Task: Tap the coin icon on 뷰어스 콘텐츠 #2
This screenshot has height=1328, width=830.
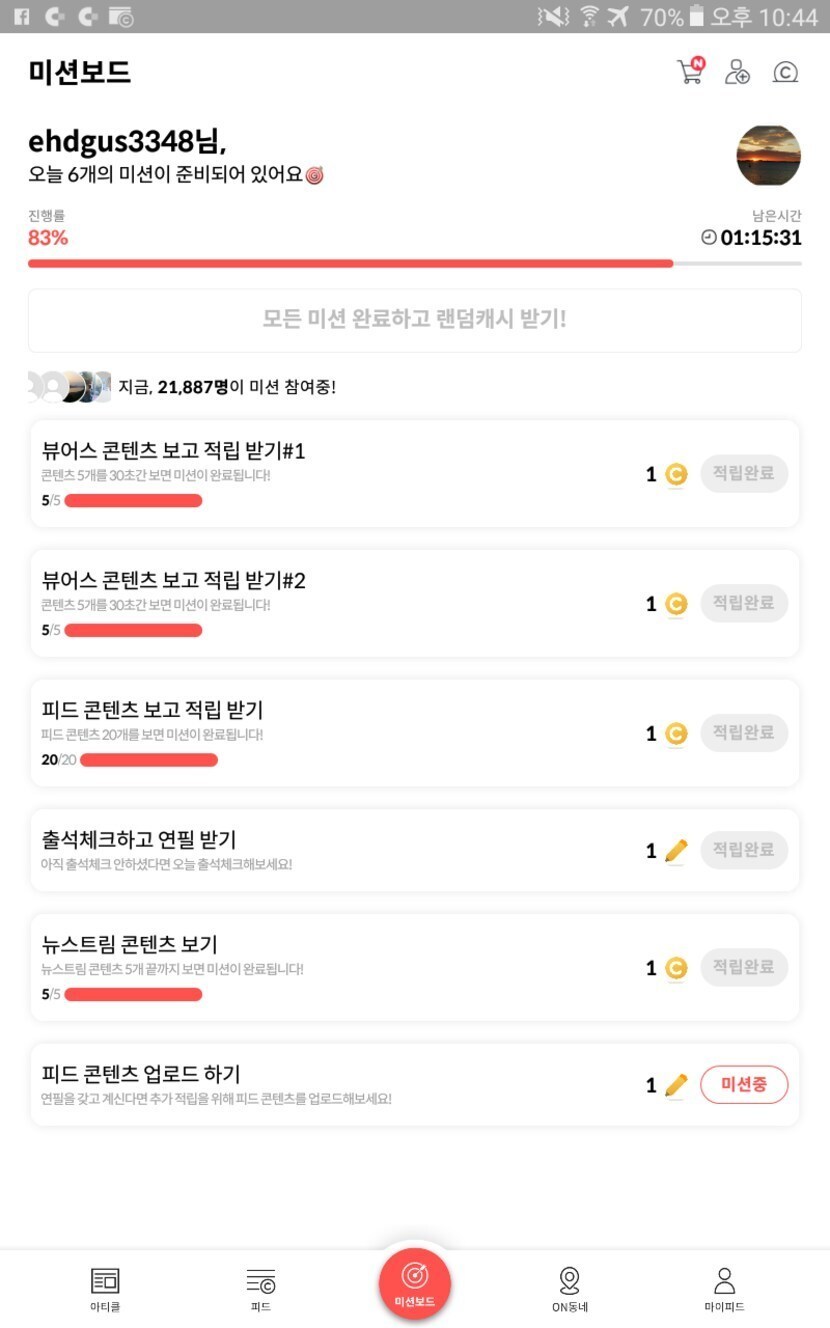Action: 676,604
